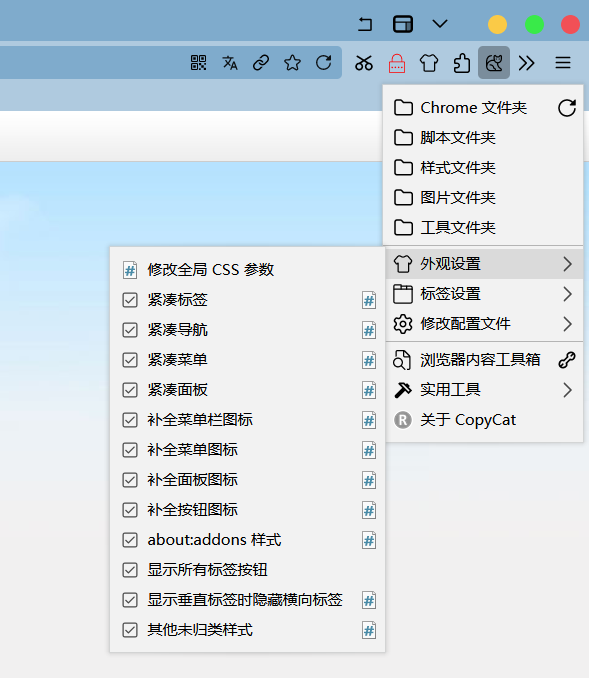Click the link icon beside 浏览器内容工具箱
Screen dimensions: 589x678
(x=567, y=360)
